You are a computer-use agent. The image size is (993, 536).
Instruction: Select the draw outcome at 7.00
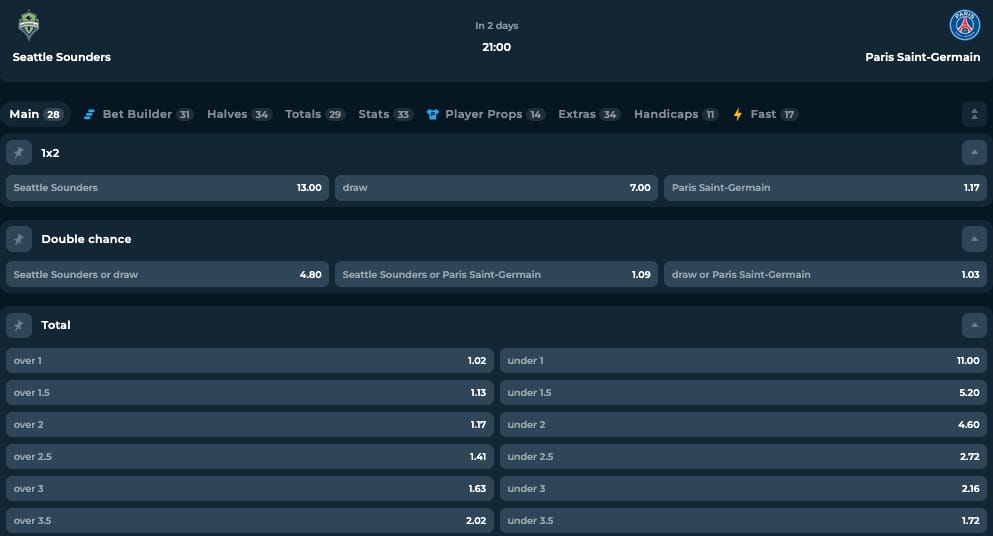click(496, 188)
